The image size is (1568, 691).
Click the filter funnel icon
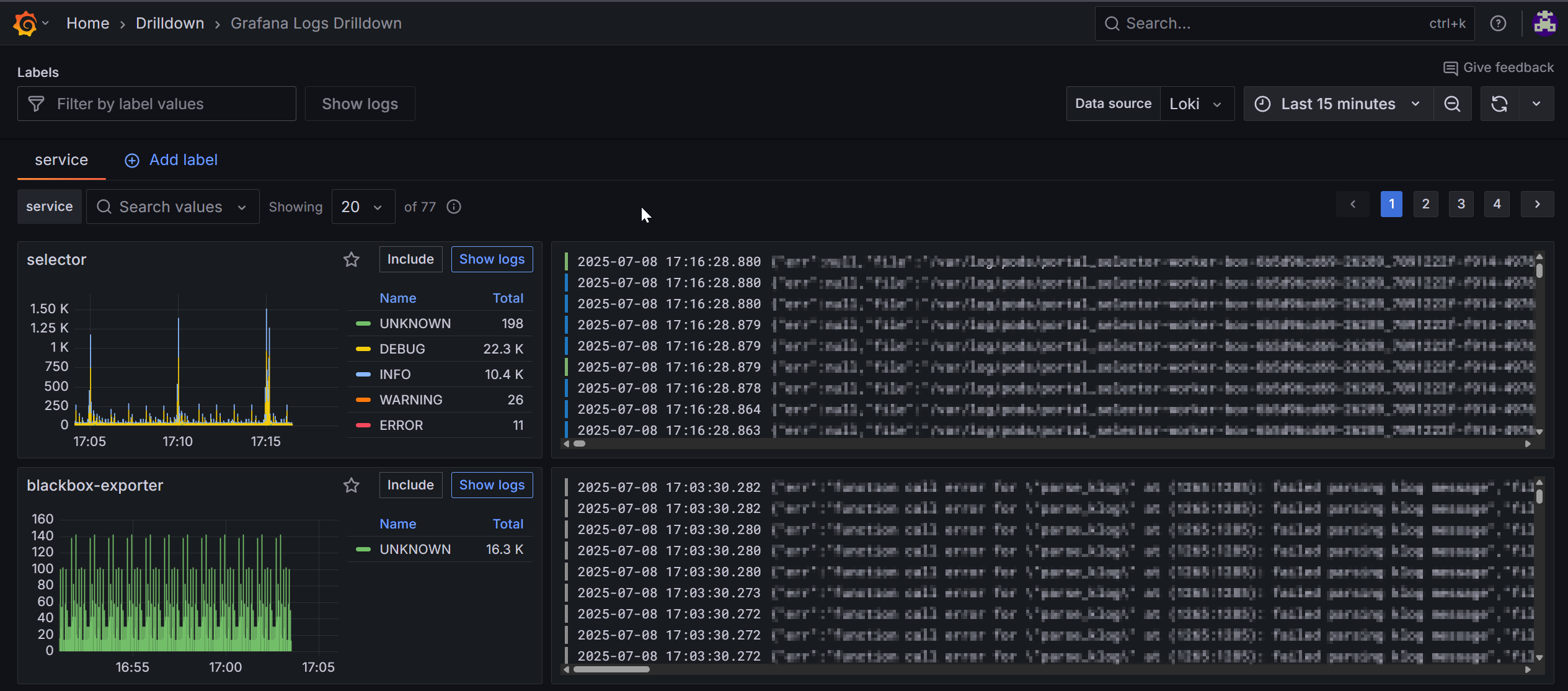[37, 104]
